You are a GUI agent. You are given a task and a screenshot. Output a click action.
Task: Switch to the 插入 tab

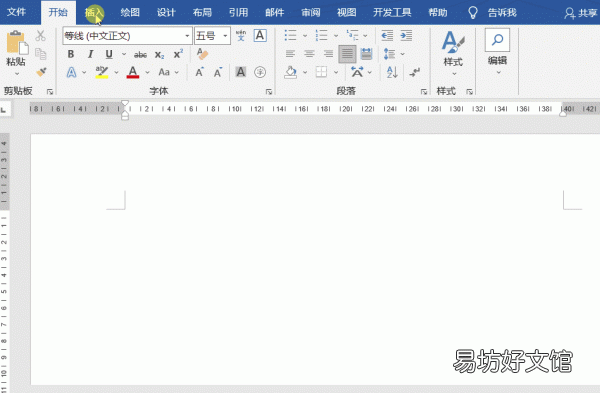click(x=94, y=13)
